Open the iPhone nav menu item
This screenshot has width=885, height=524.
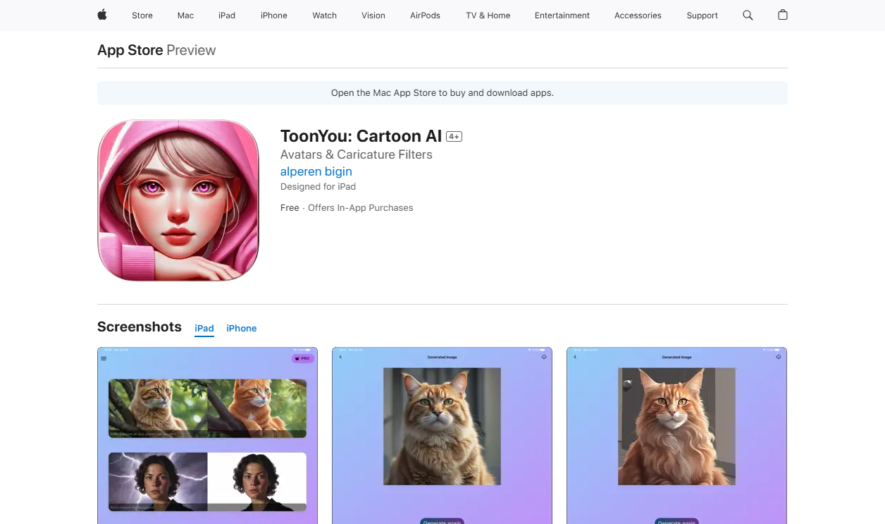(274, 15)
